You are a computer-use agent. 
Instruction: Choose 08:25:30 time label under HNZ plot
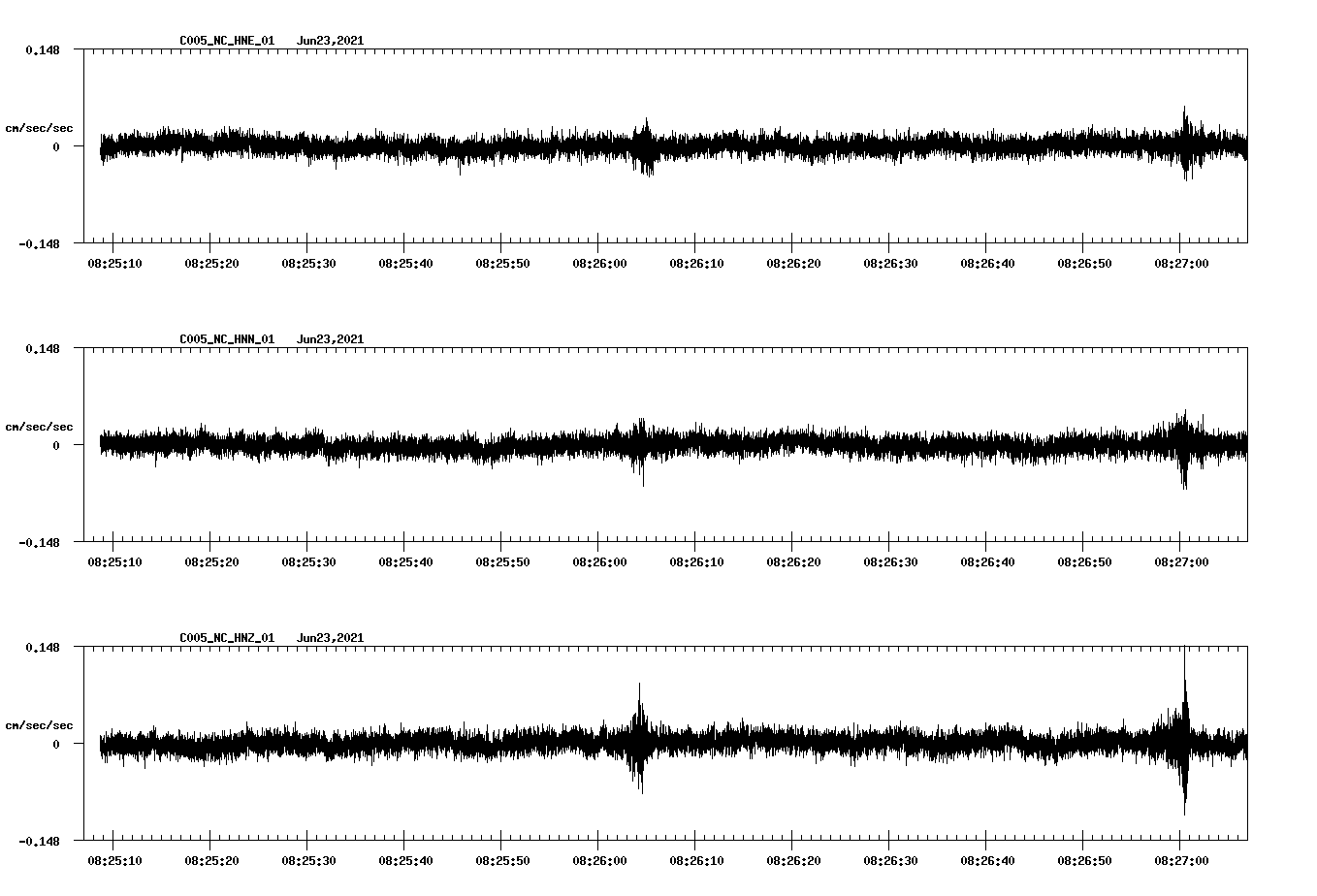point(308,860)
